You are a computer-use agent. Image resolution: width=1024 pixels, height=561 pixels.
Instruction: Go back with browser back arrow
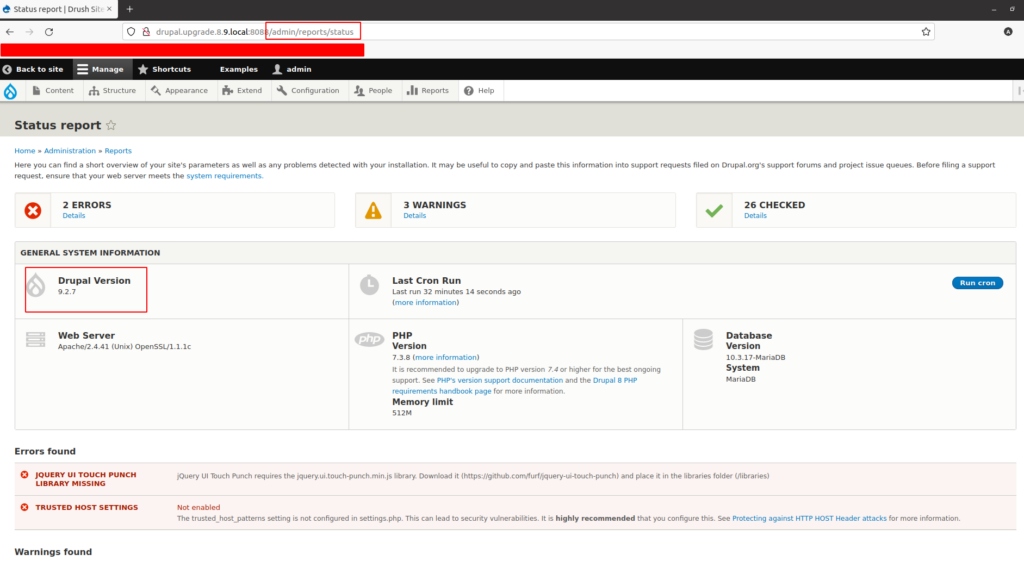click(10, 31)
